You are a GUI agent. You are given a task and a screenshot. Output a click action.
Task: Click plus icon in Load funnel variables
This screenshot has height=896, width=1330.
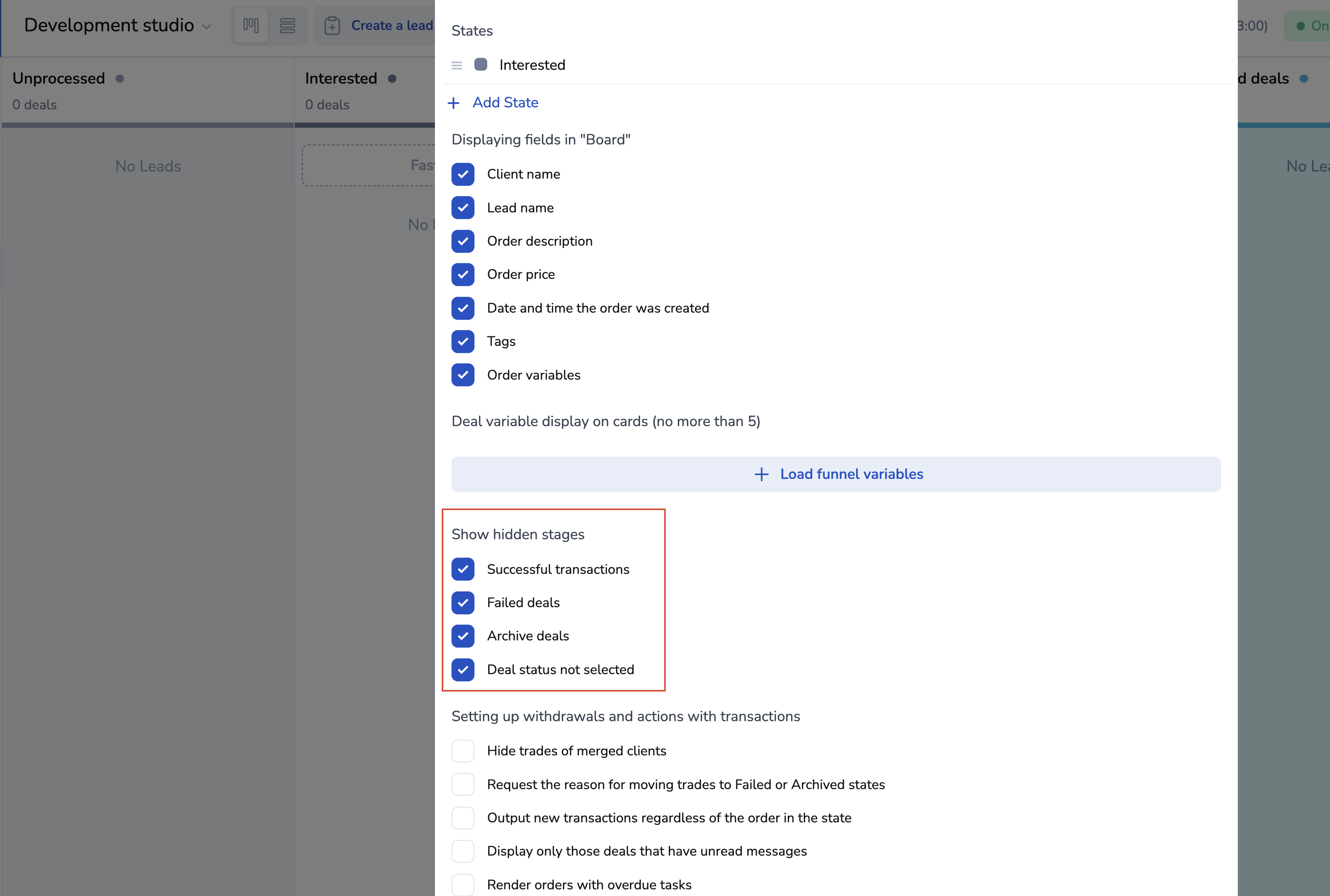click(x=761, y=474)
